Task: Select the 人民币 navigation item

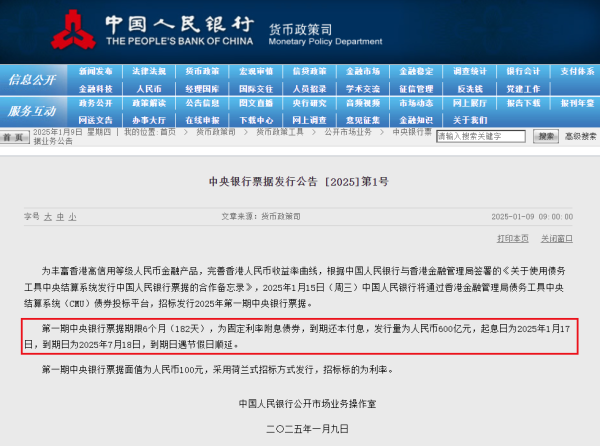Action: (149, 89)
